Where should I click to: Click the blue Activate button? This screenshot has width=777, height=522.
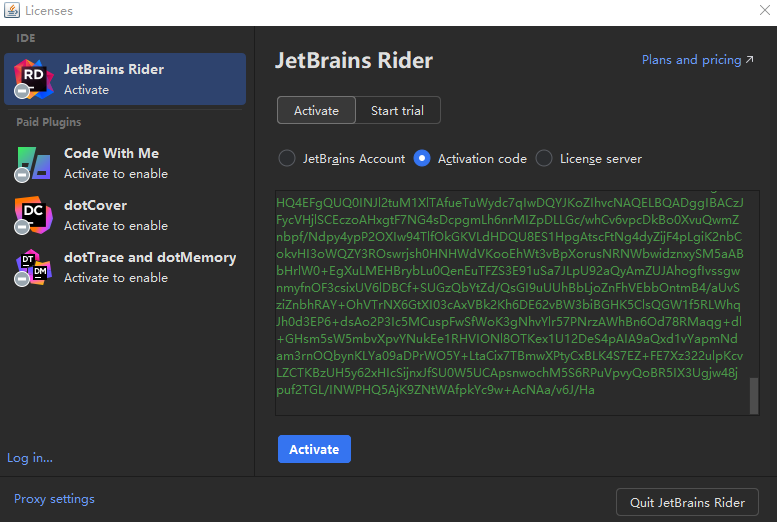click(x=314, y=449)
